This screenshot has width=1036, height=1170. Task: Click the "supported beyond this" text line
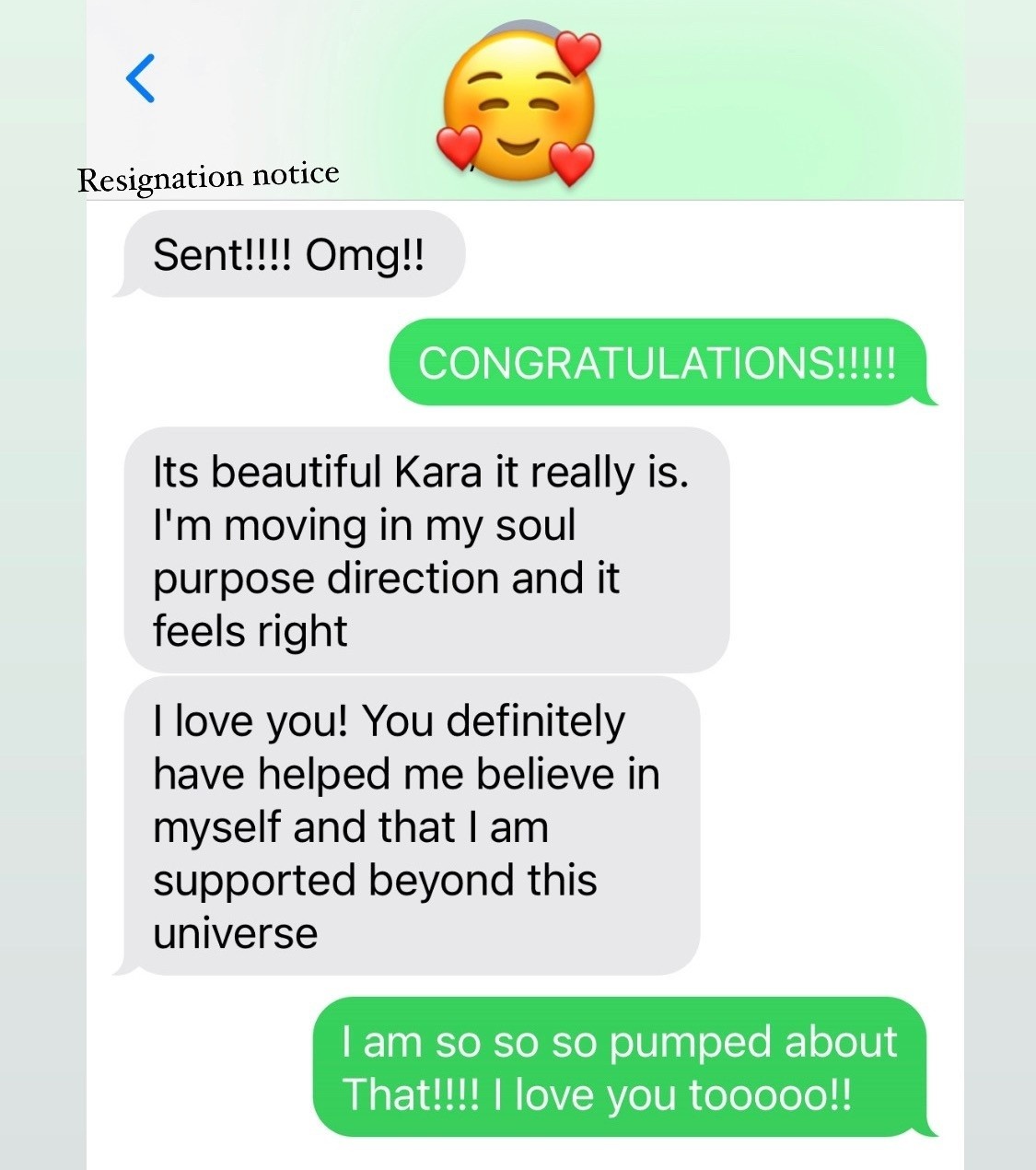pos(375,880)
